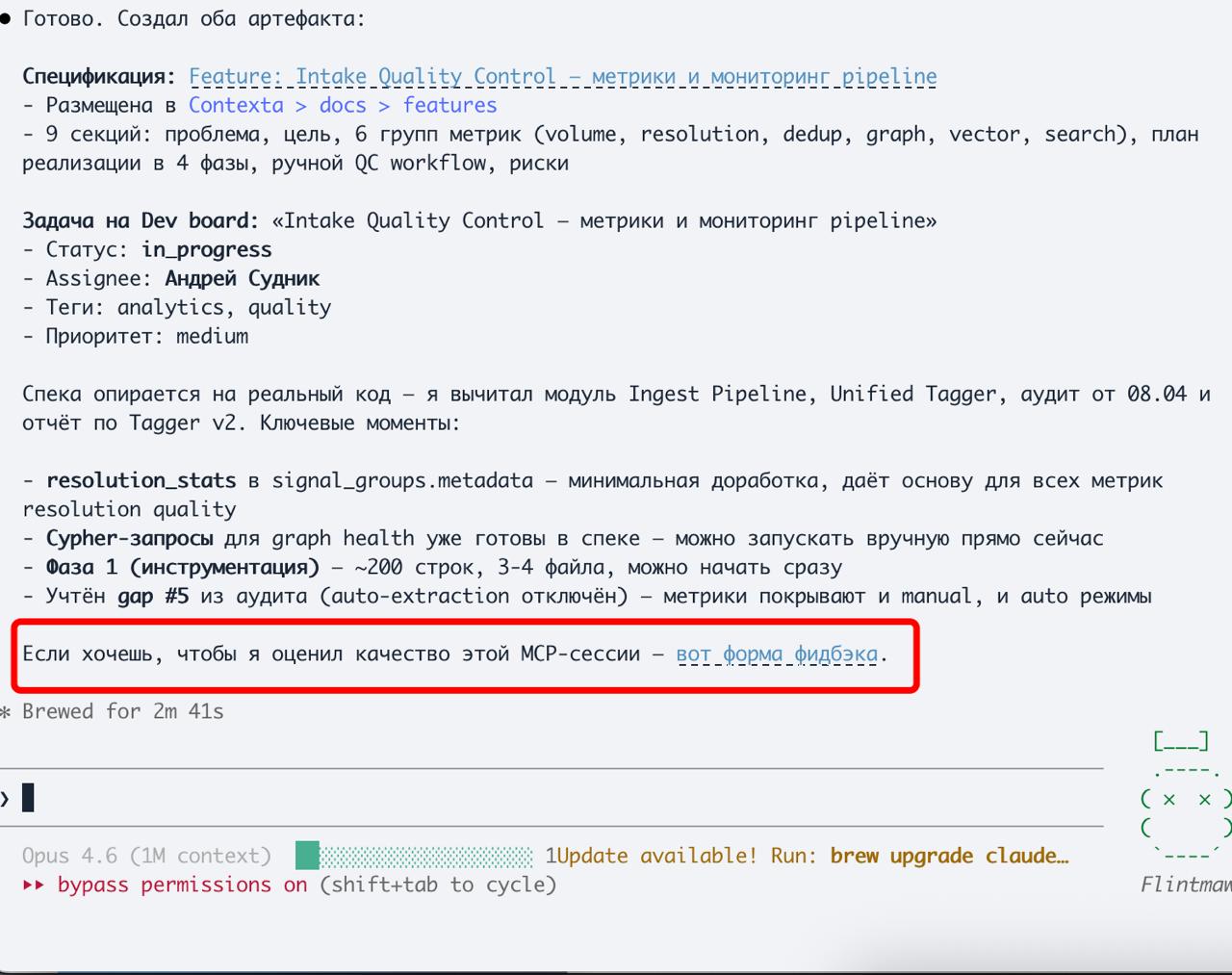Open the features breadcrumb link

449,106
